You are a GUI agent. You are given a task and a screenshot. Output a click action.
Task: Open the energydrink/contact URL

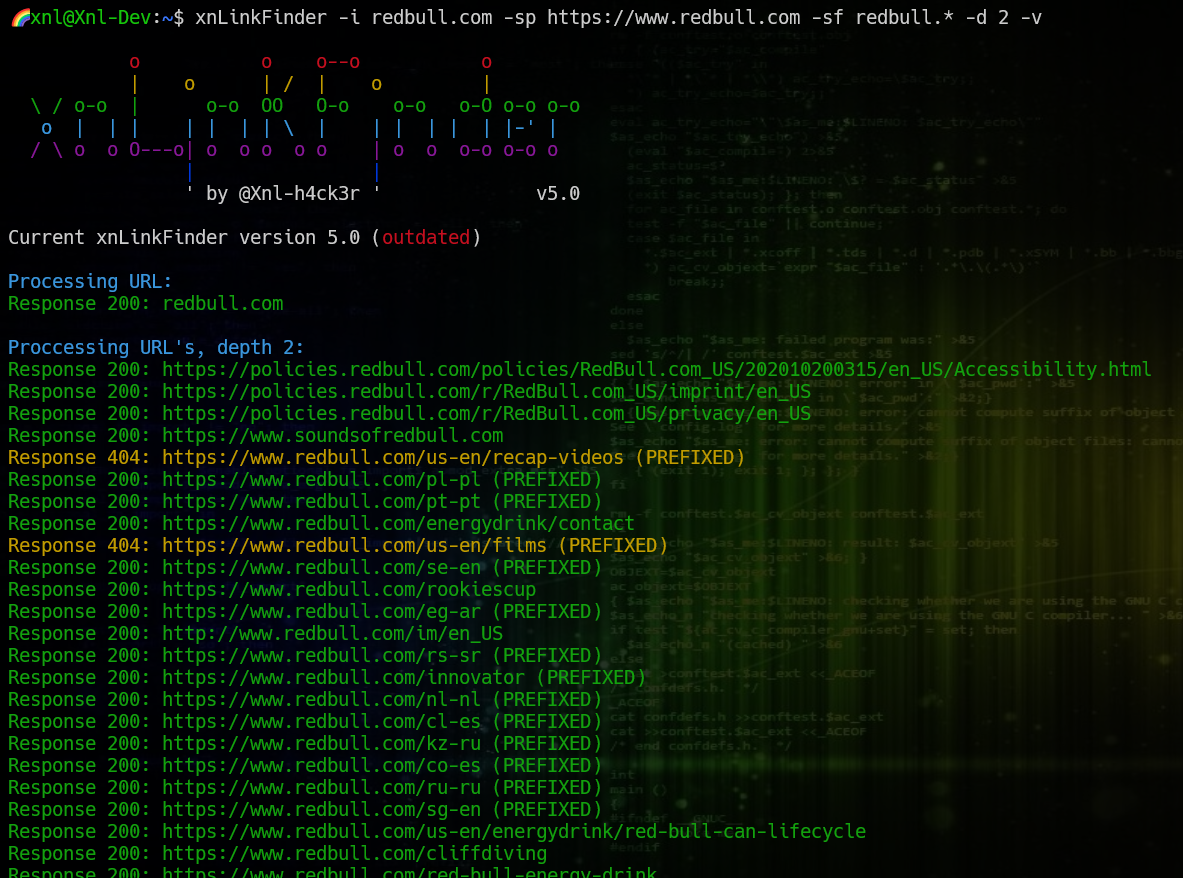pos(398,523)
